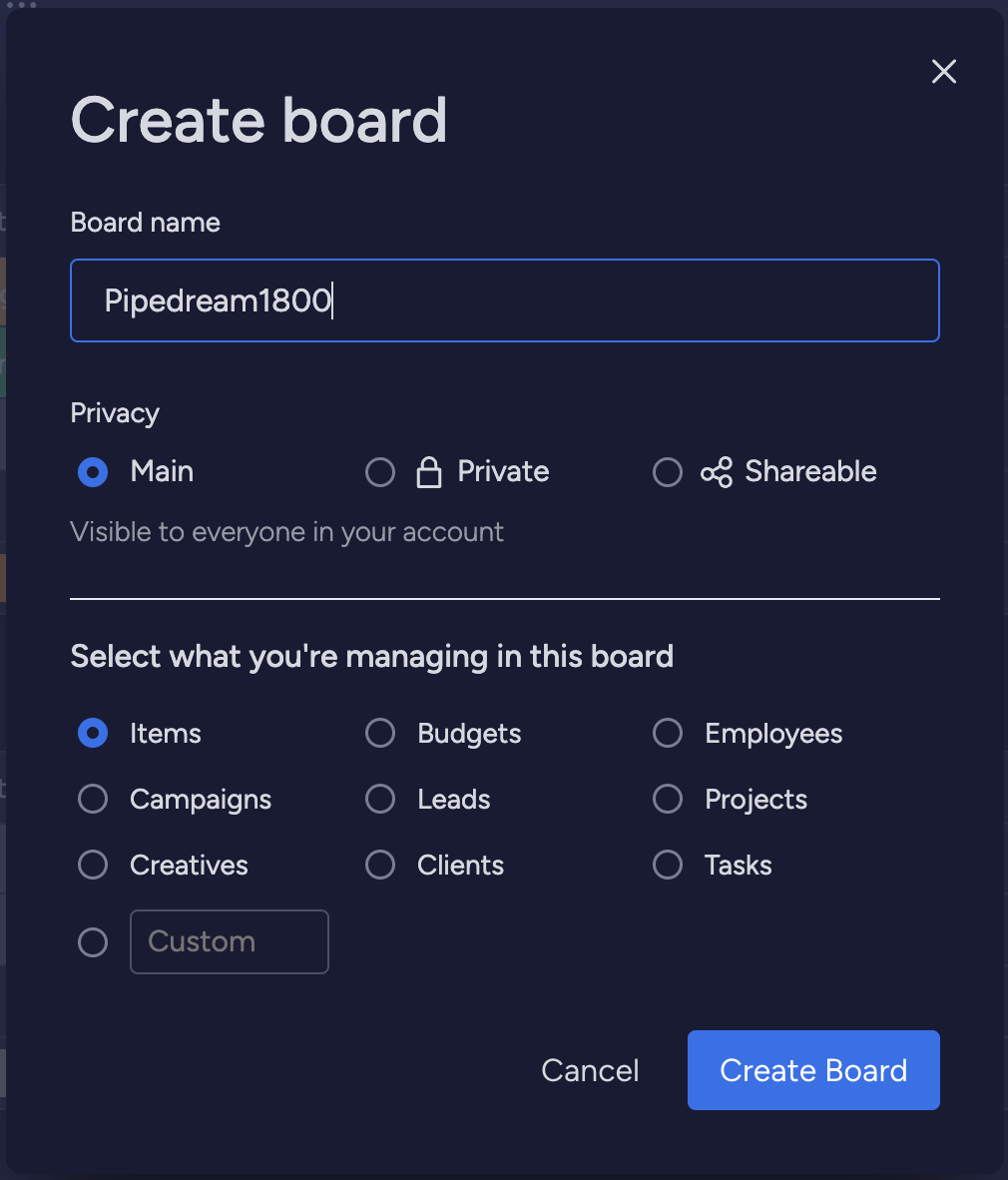Select the Custom item radio button
This screenshot has width=1008, height=1180.
[93, 941]
